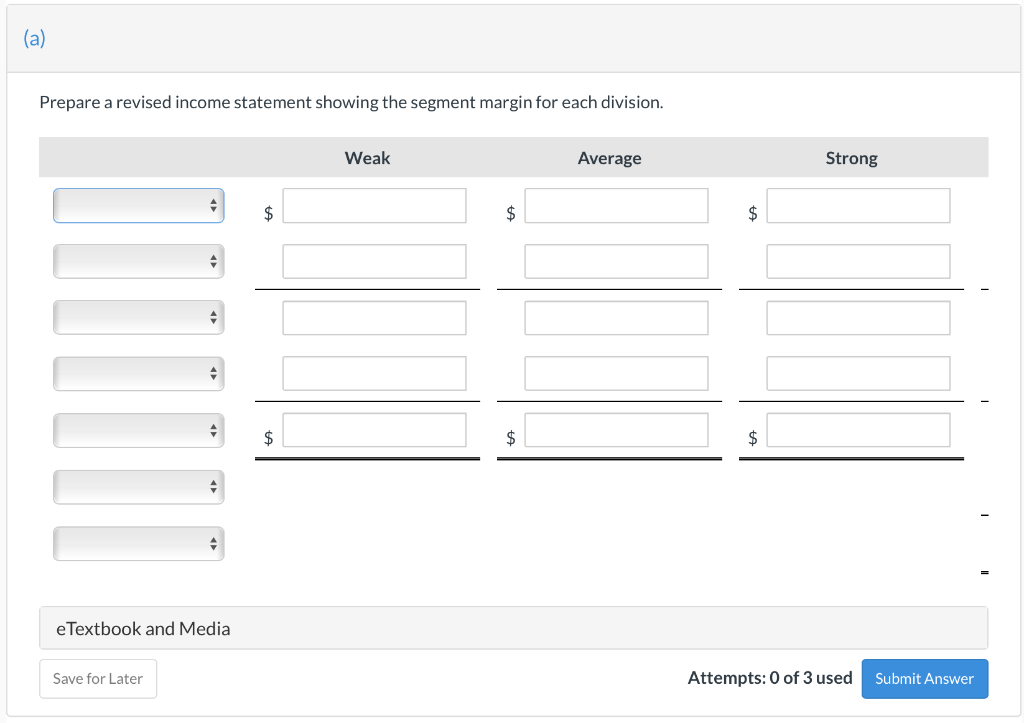Click the first-row Weak amount field

point(374,206)
